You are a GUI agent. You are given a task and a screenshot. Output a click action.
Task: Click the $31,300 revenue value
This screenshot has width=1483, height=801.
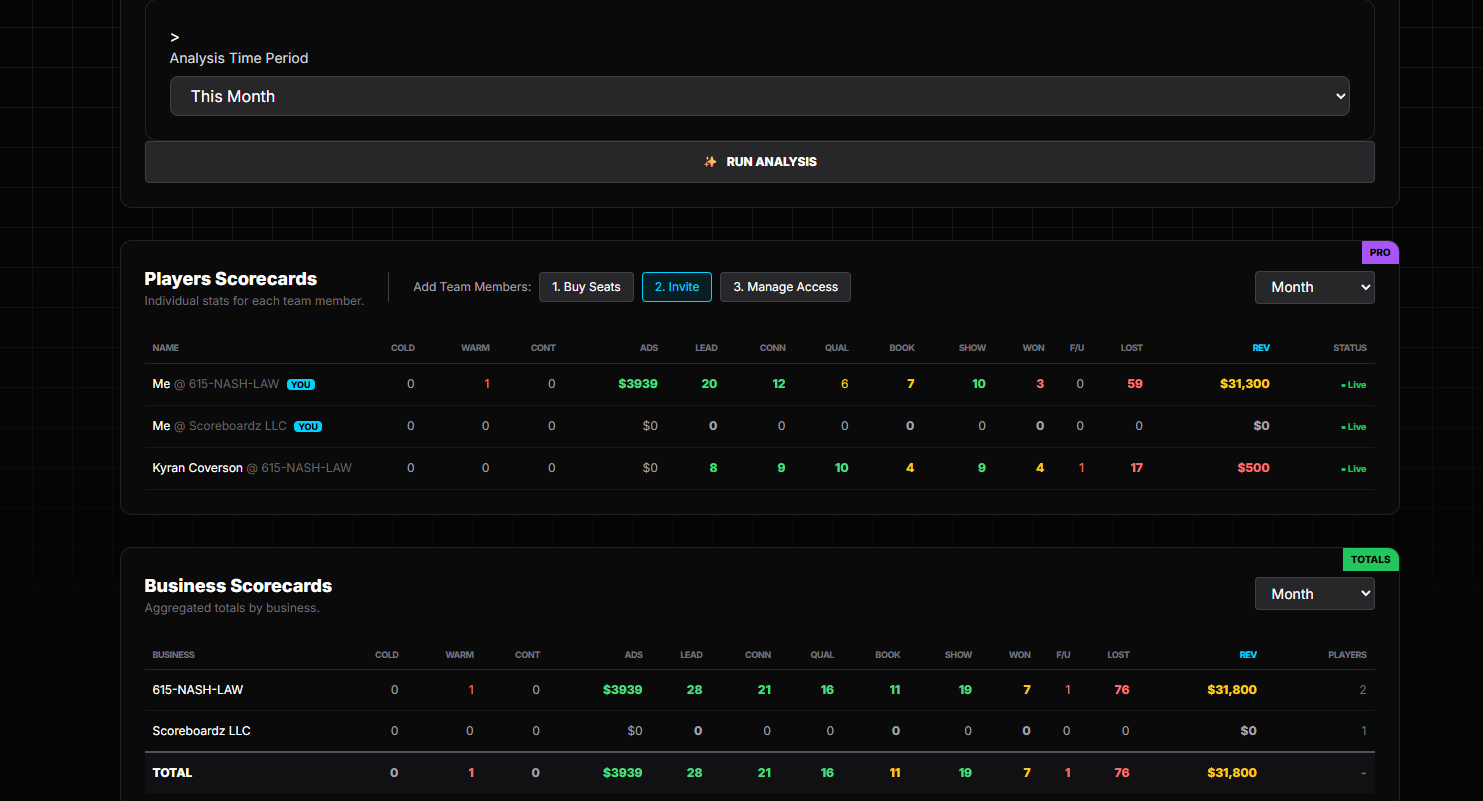point(1245,384)
